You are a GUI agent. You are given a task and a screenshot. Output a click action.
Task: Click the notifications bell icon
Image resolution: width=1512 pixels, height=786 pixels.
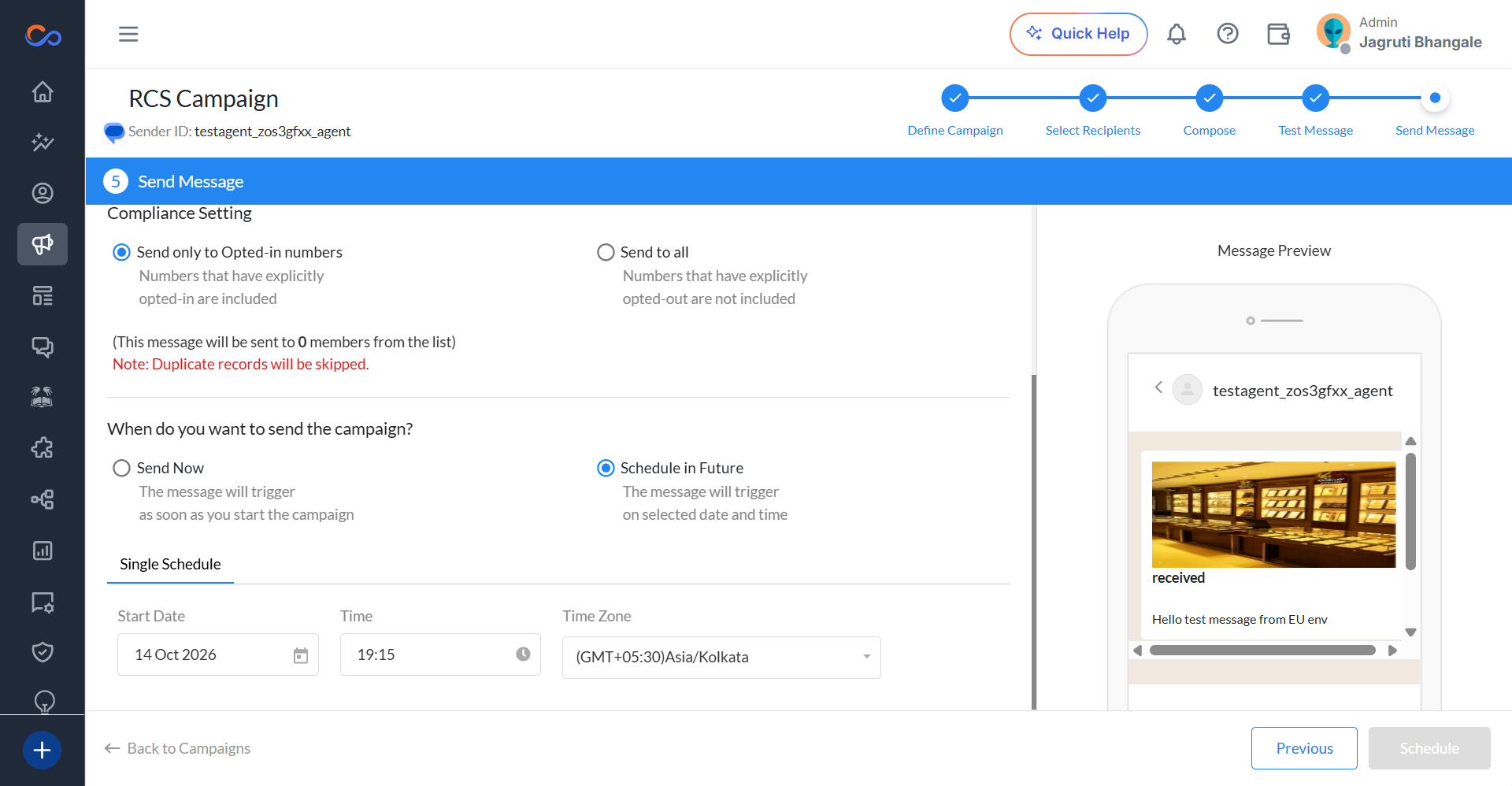click(x=1177, y=34)
